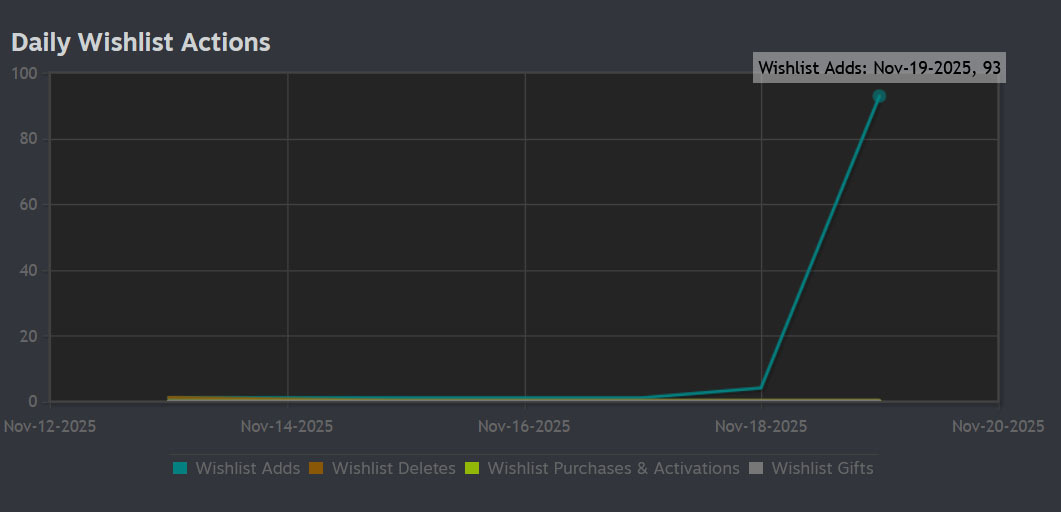
Task: Click the Nov-20-2025 x-axis label
Action: click(997, 426)
